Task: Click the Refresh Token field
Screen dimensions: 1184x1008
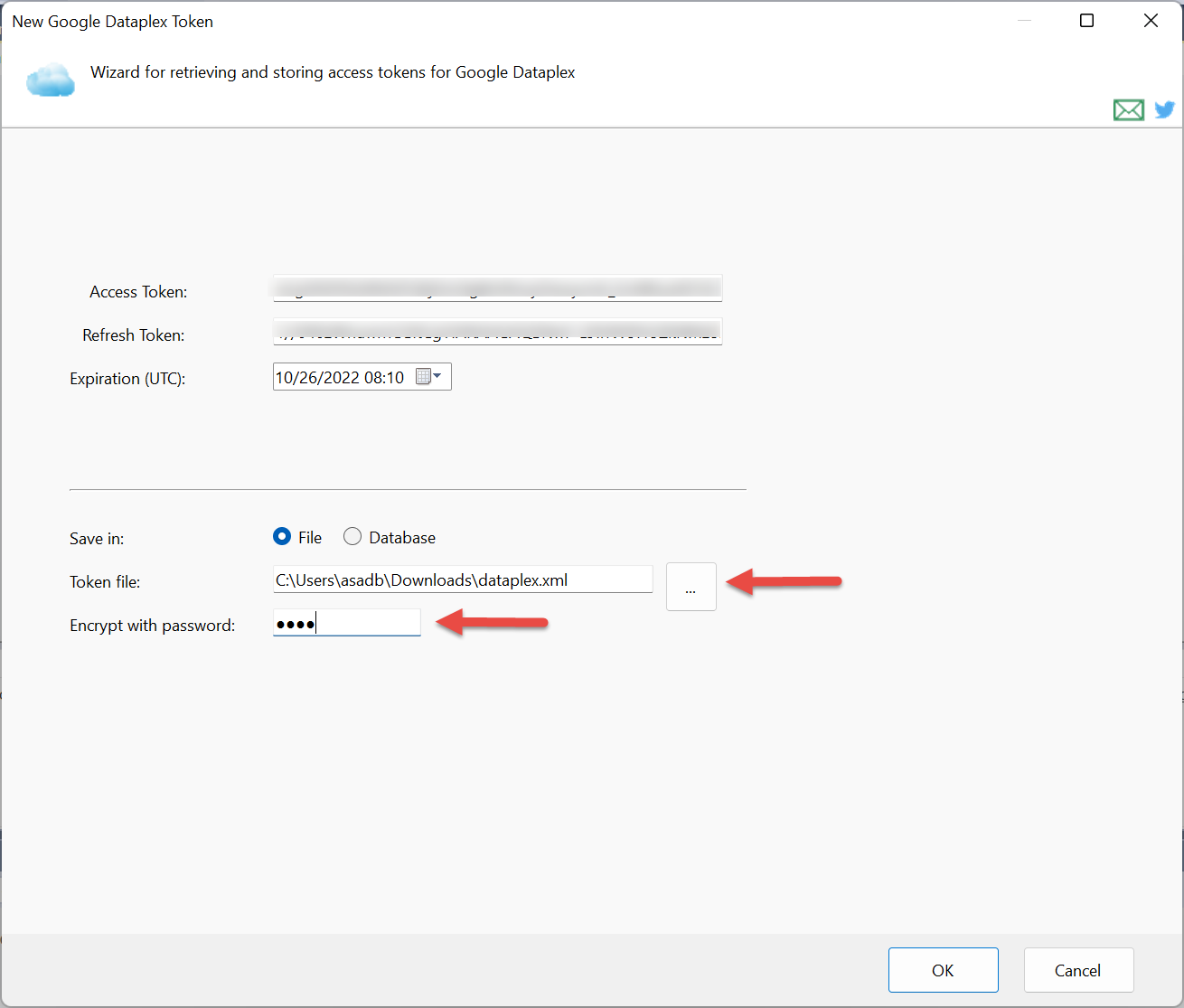Action: click(497, 332)
